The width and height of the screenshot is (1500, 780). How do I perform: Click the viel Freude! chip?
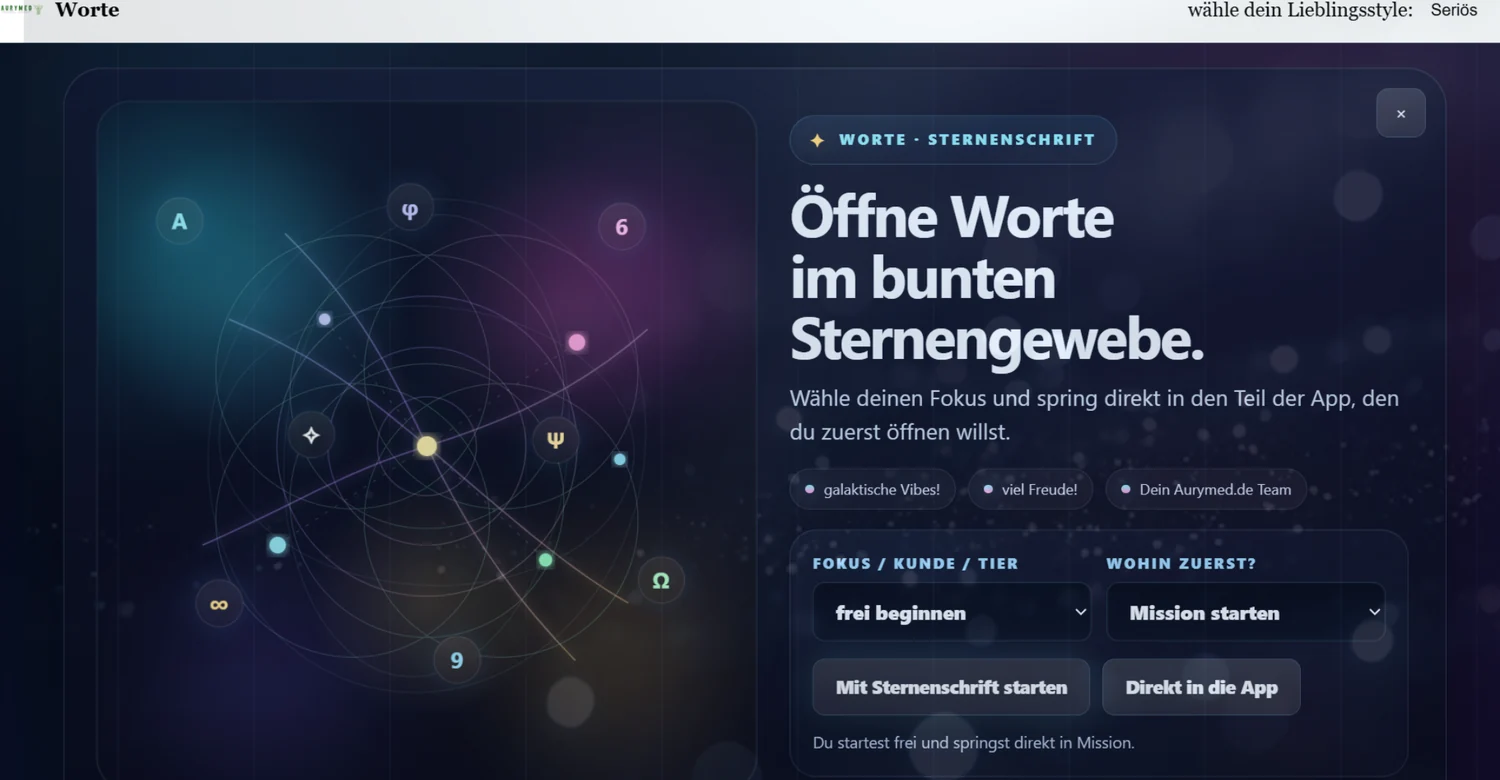1030,489
